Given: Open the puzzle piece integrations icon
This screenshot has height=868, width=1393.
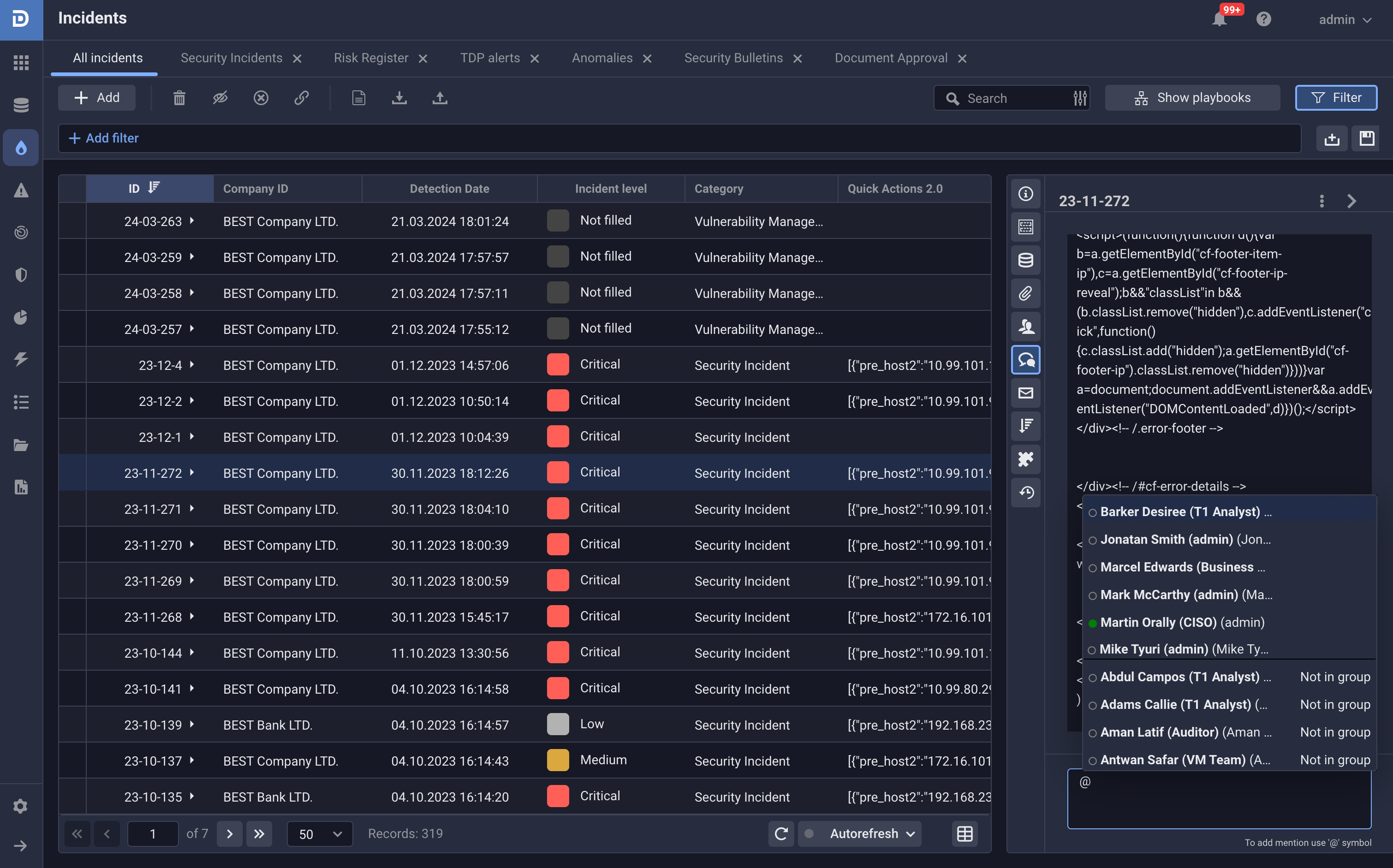Looking at the screenshot, I should [x=1026, y=459].
